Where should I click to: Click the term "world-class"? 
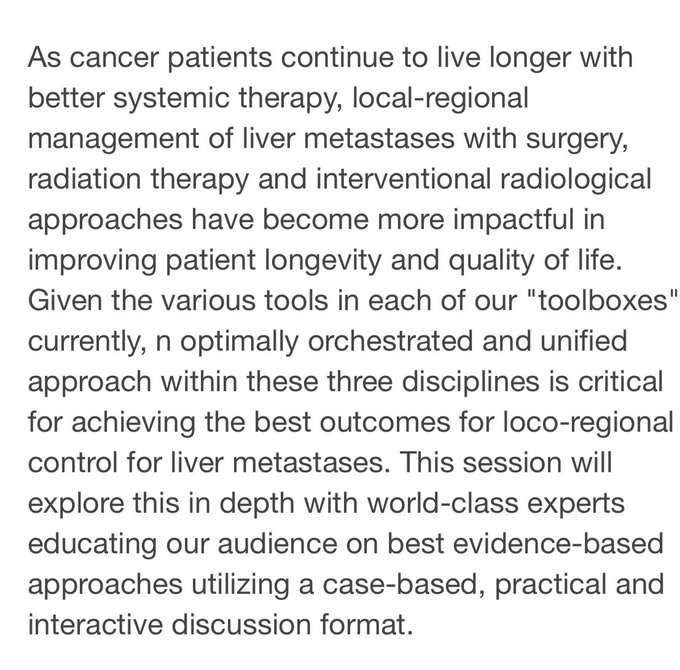pyautogui.click(x=443, y=503)
